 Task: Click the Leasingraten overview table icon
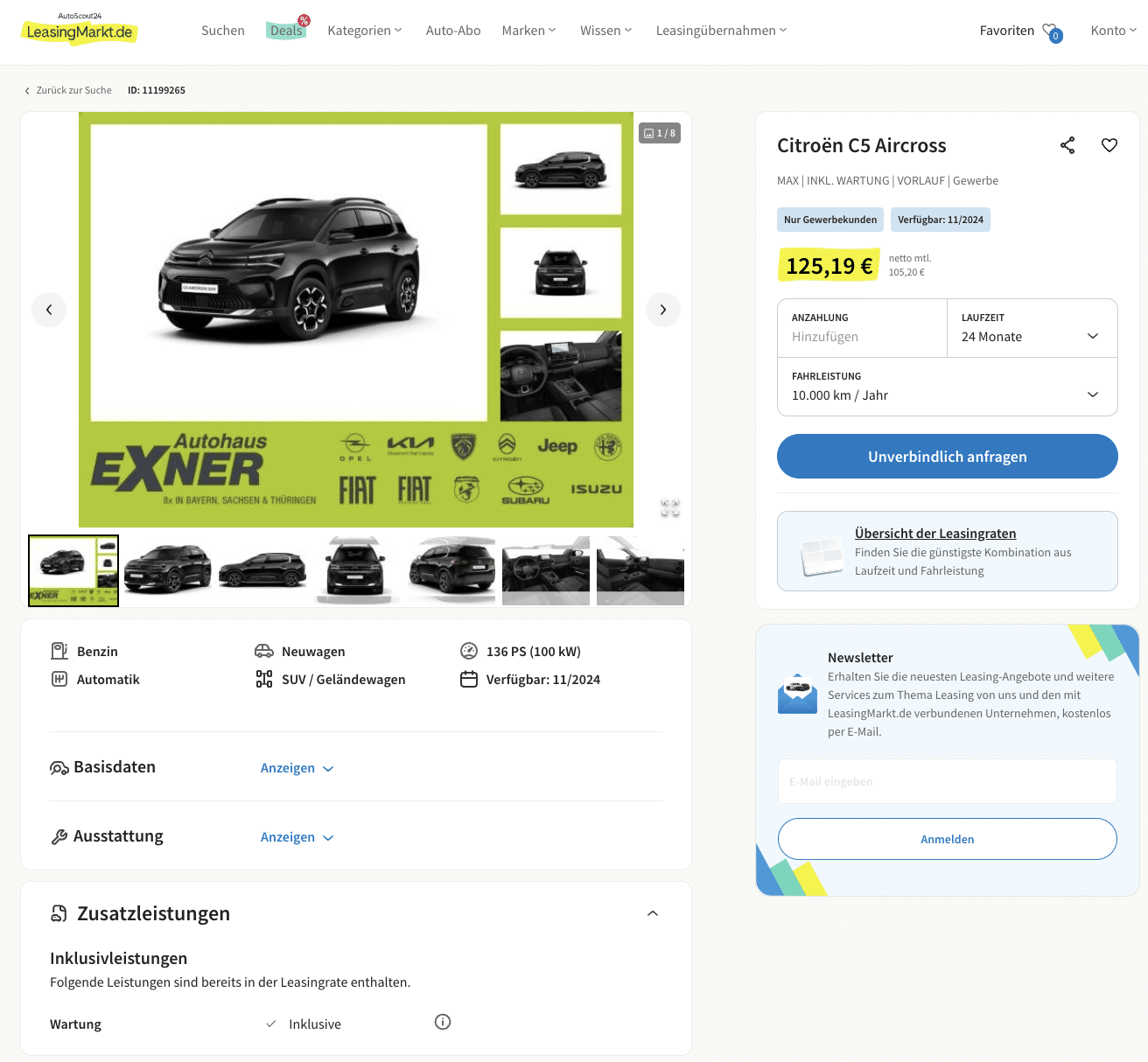pyautogui.click(x=822, y=556)
